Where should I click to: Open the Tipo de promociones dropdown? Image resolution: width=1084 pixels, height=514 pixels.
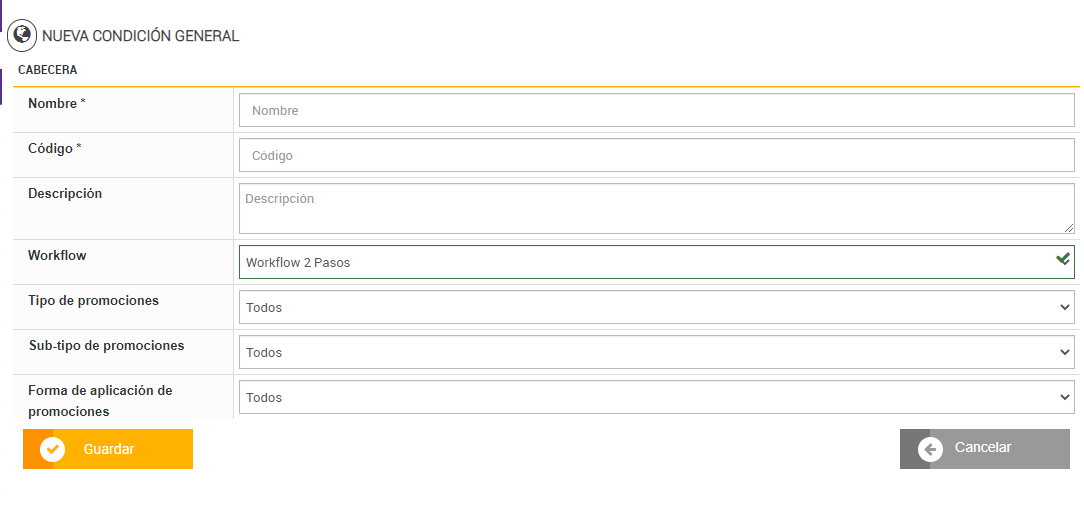click(x=656, y=307)
